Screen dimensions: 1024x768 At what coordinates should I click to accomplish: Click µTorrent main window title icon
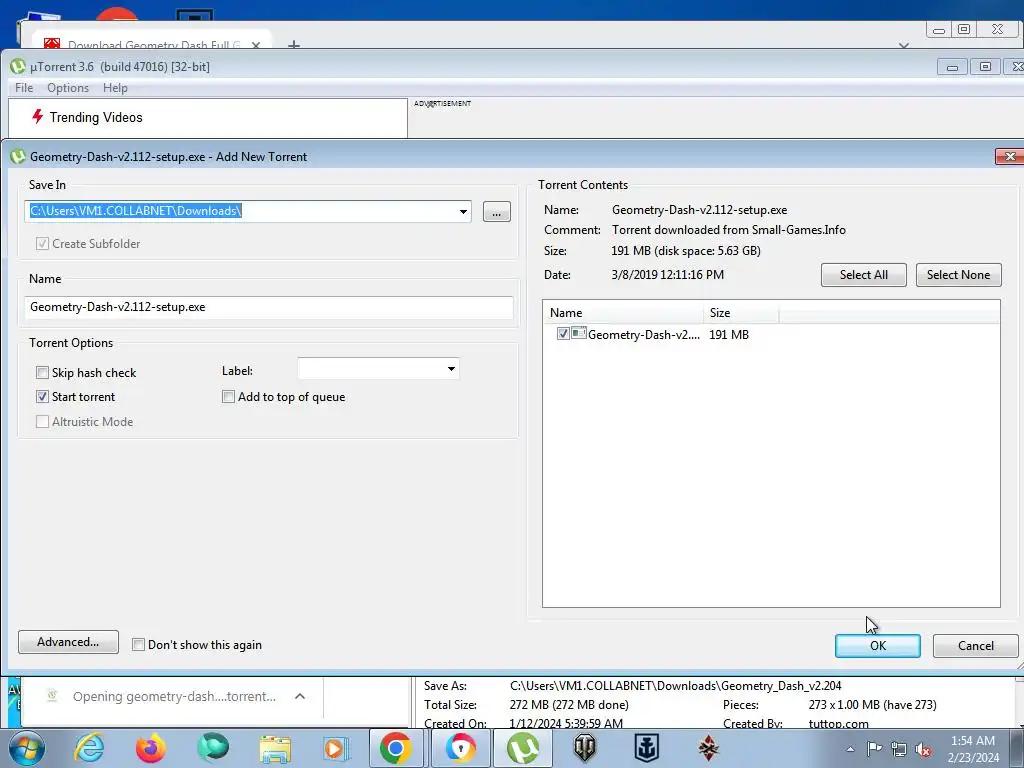tap(18, 67)
